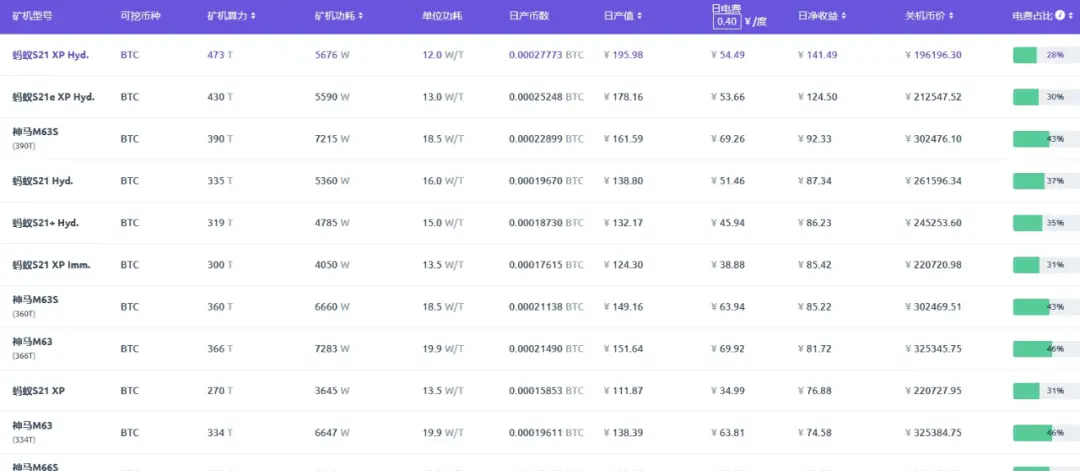Click the 日产币数 column header

point(529,16)
